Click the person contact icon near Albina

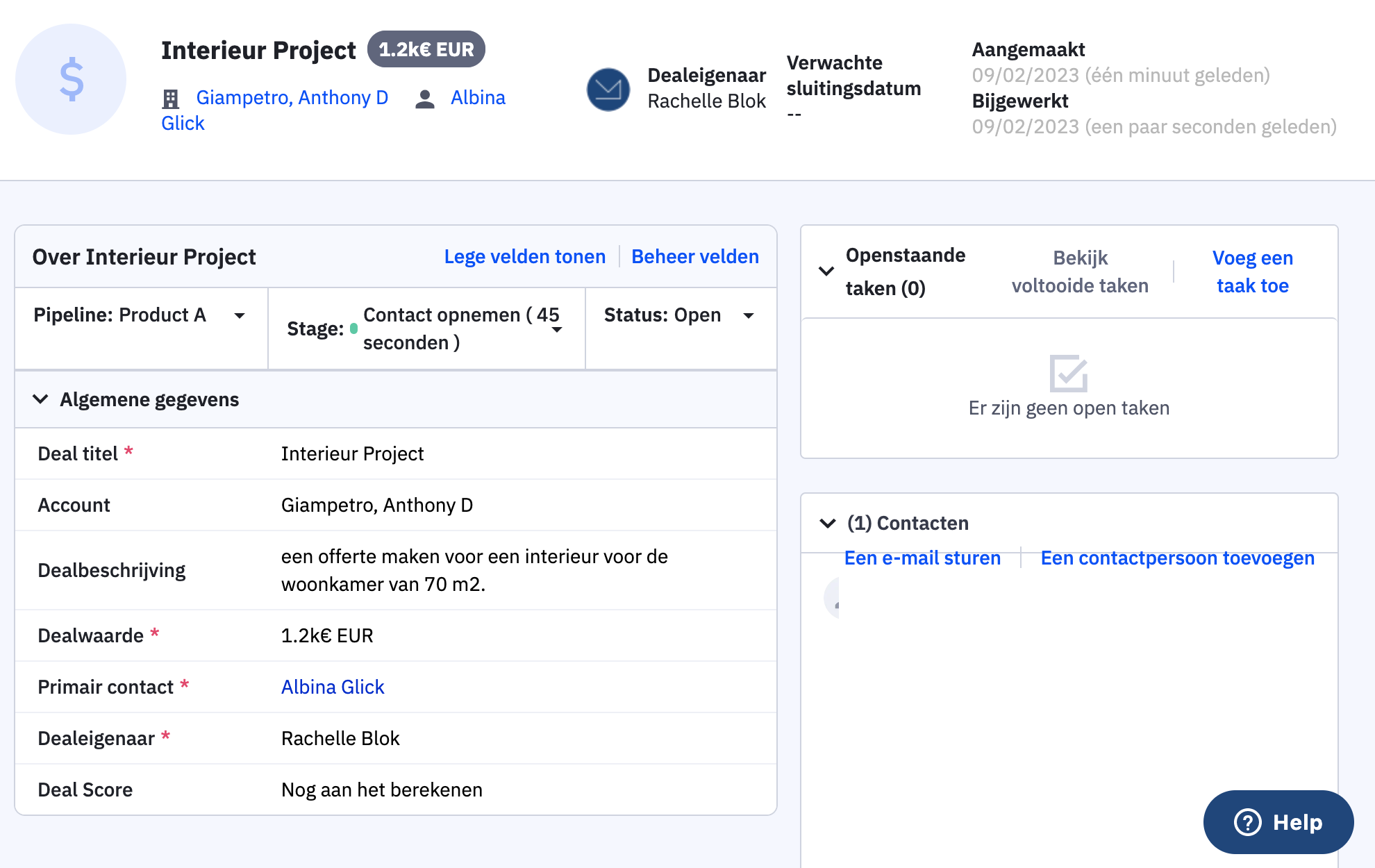coord(424,99)
